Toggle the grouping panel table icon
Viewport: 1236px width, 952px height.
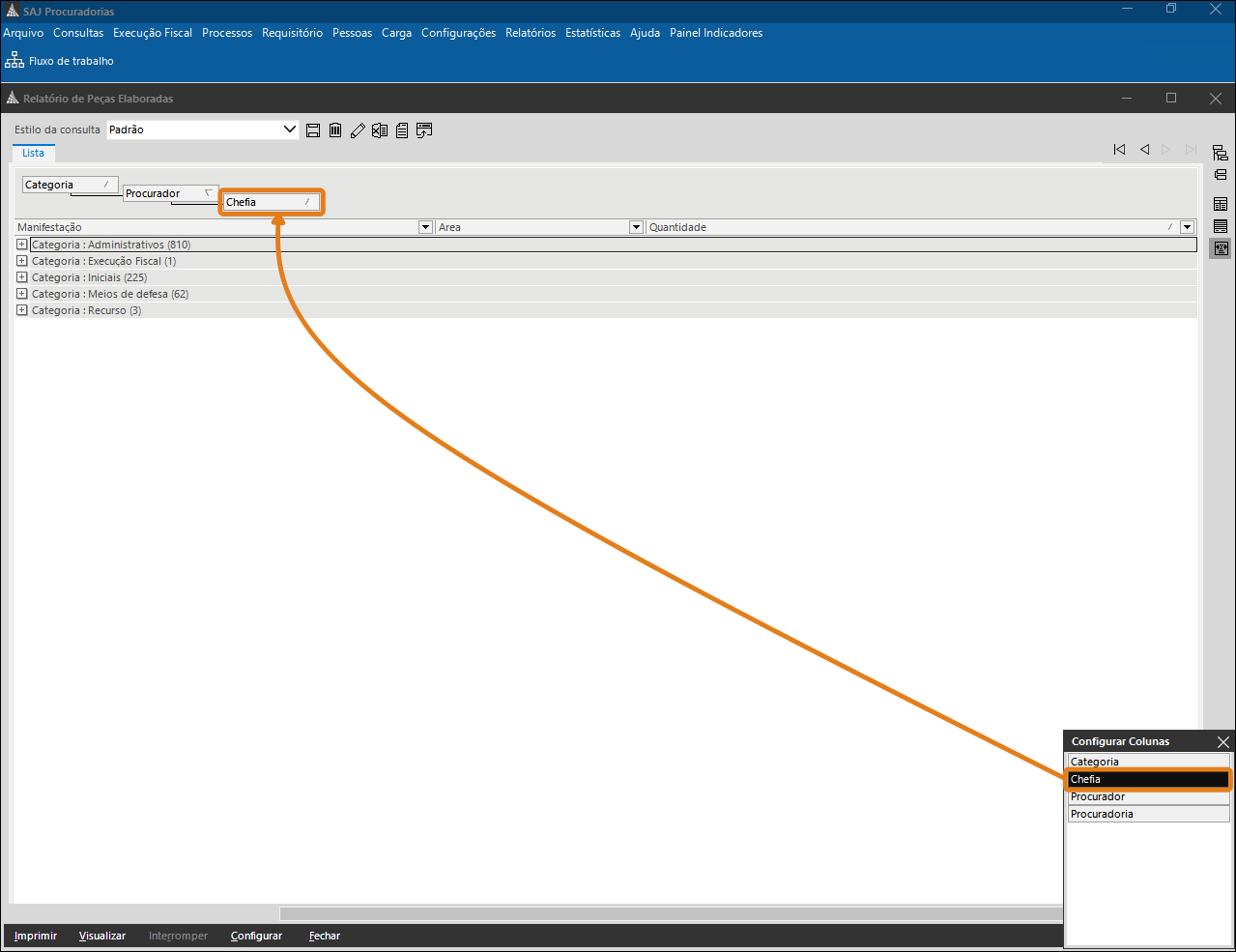click(1221, 204)
